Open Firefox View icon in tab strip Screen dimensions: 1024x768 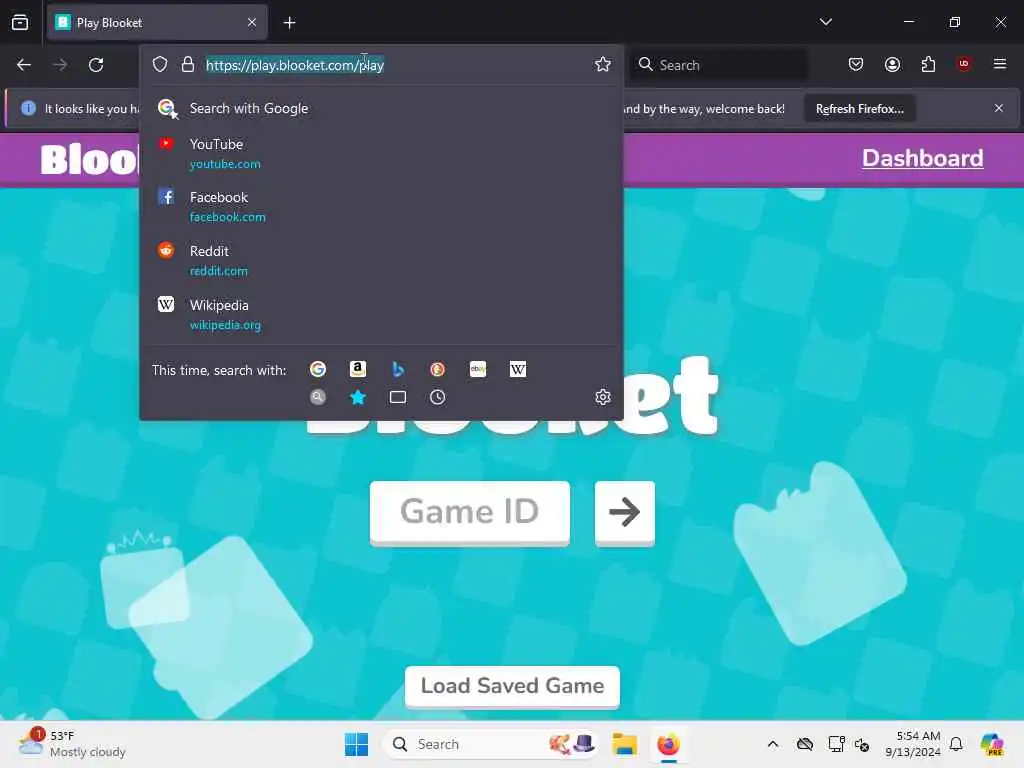[x=20, y=22]
